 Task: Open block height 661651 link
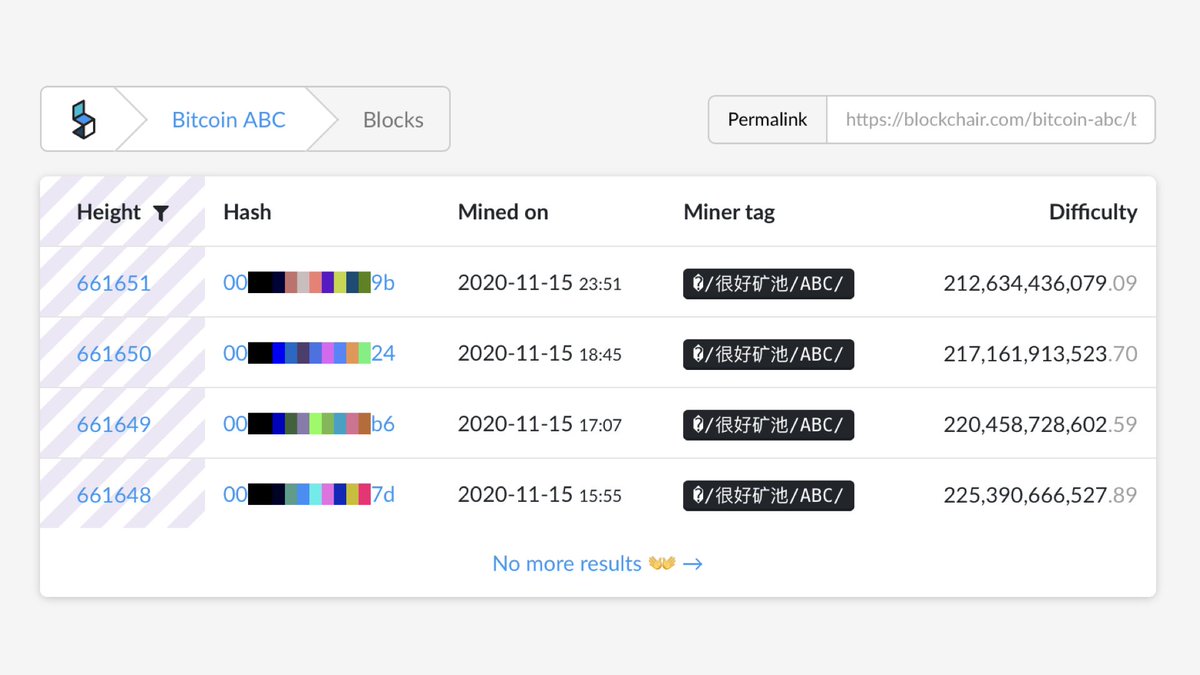pyautogui.click(x=114, y=283)
